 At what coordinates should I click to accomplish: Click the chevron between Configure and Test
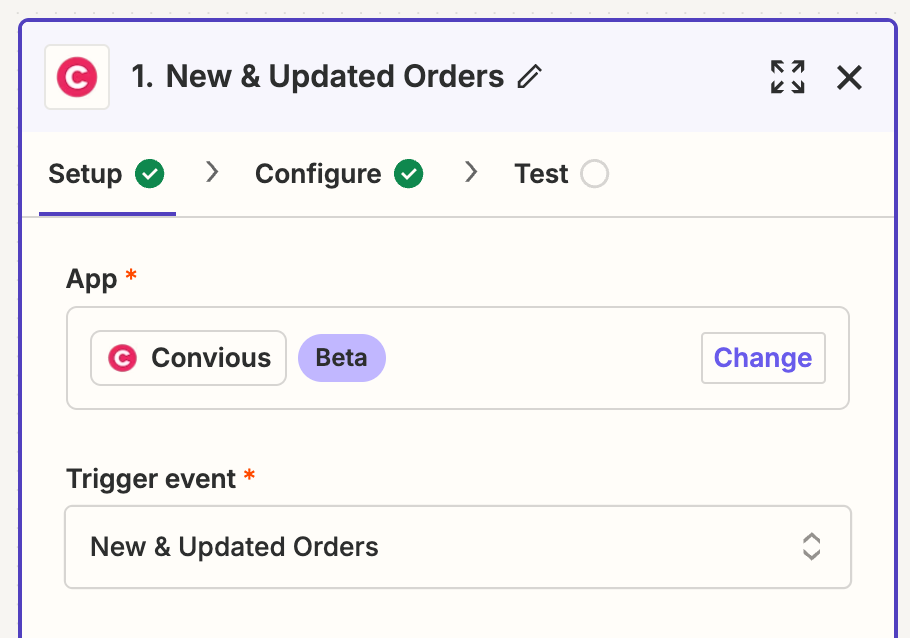(x=471, y=173)
